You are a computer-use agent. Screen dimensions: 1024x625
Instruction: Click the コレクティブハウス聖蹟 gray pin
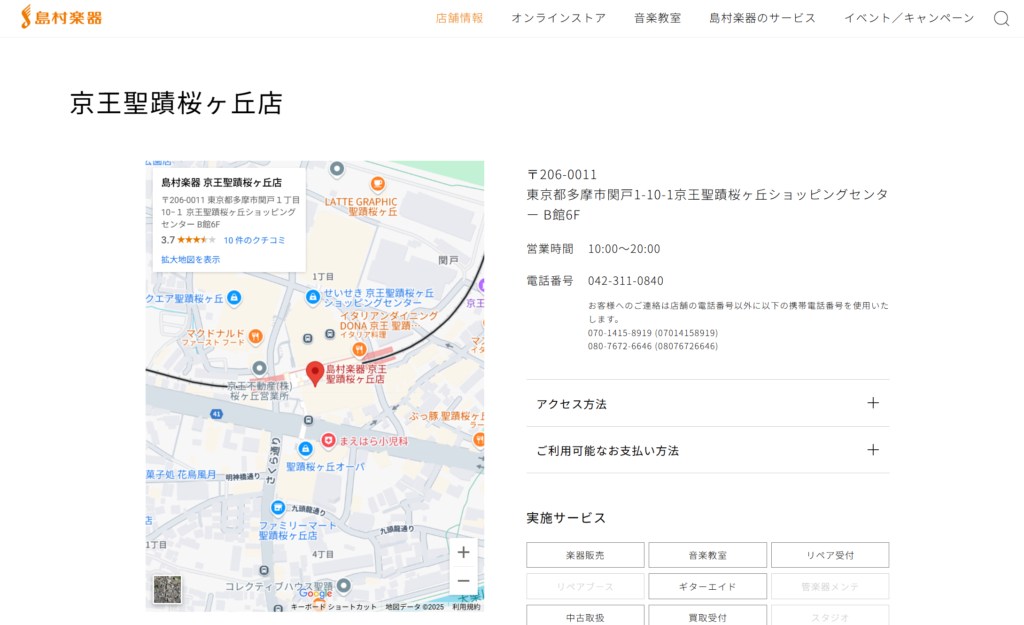click(x=344, y=585)
